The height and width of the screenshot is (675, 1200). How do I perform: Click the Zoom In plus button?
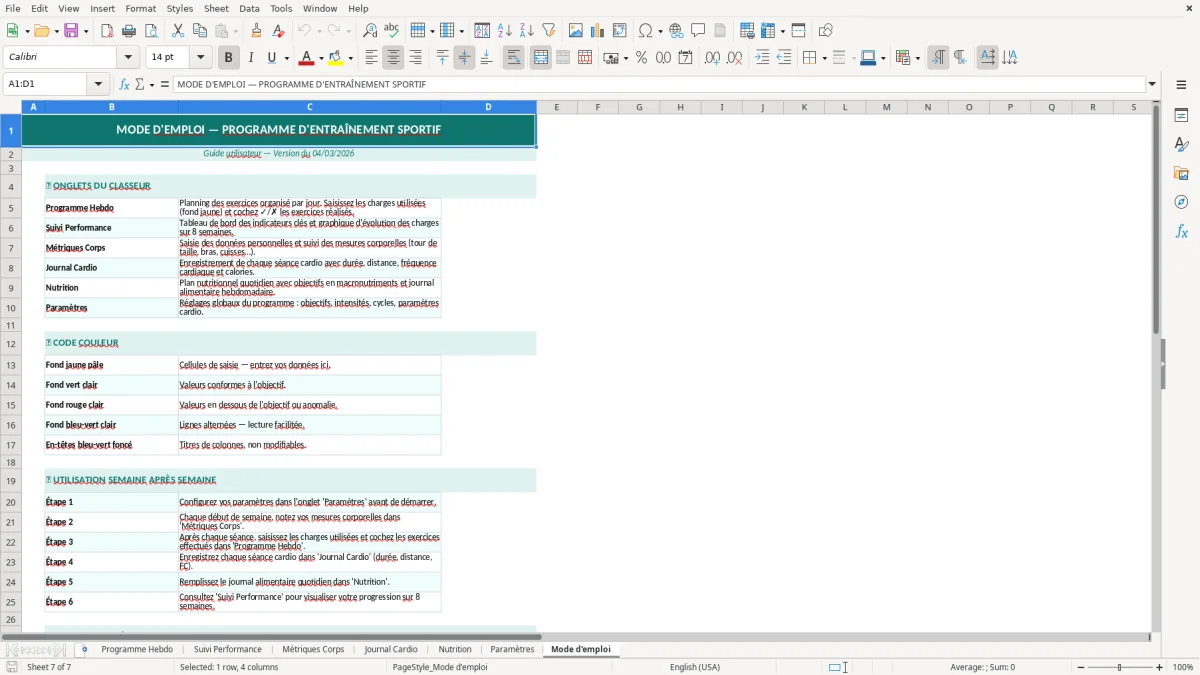coord(1160,667)
